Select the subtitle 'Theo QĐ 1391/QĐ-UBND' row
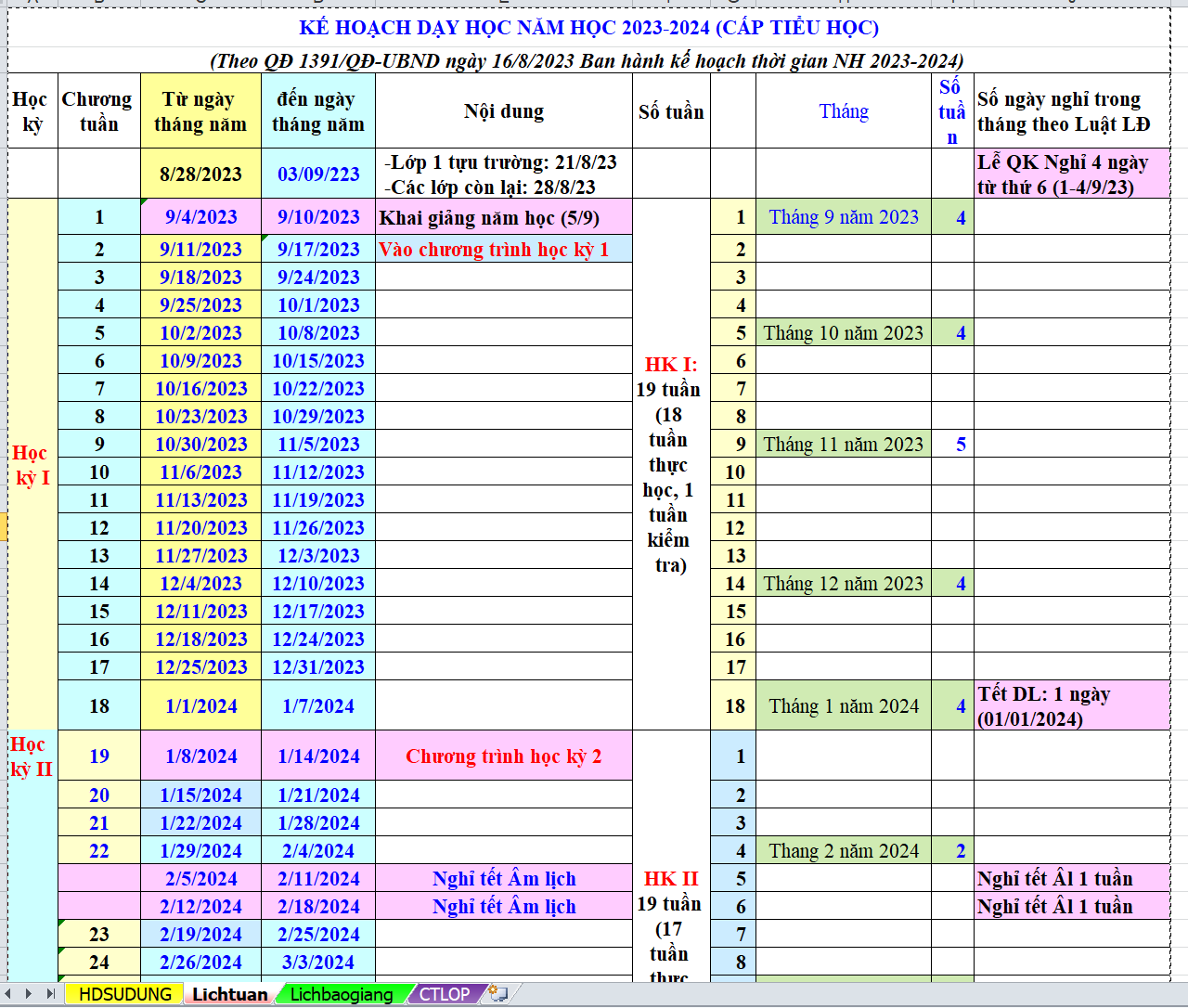 coord(589,60)
